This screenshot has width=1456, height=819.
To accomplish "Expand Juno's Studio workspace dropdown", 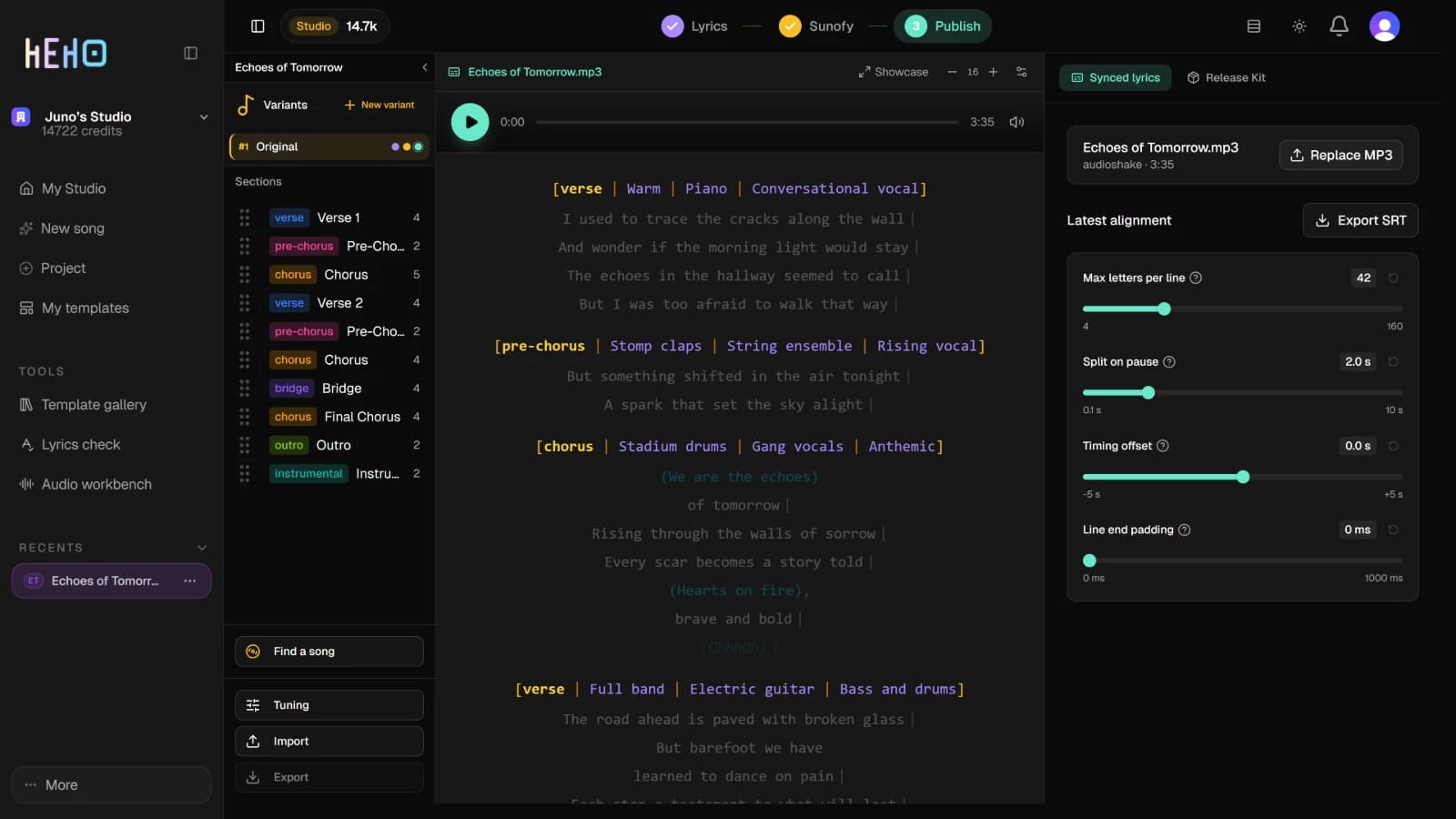I will pos(203,116).
